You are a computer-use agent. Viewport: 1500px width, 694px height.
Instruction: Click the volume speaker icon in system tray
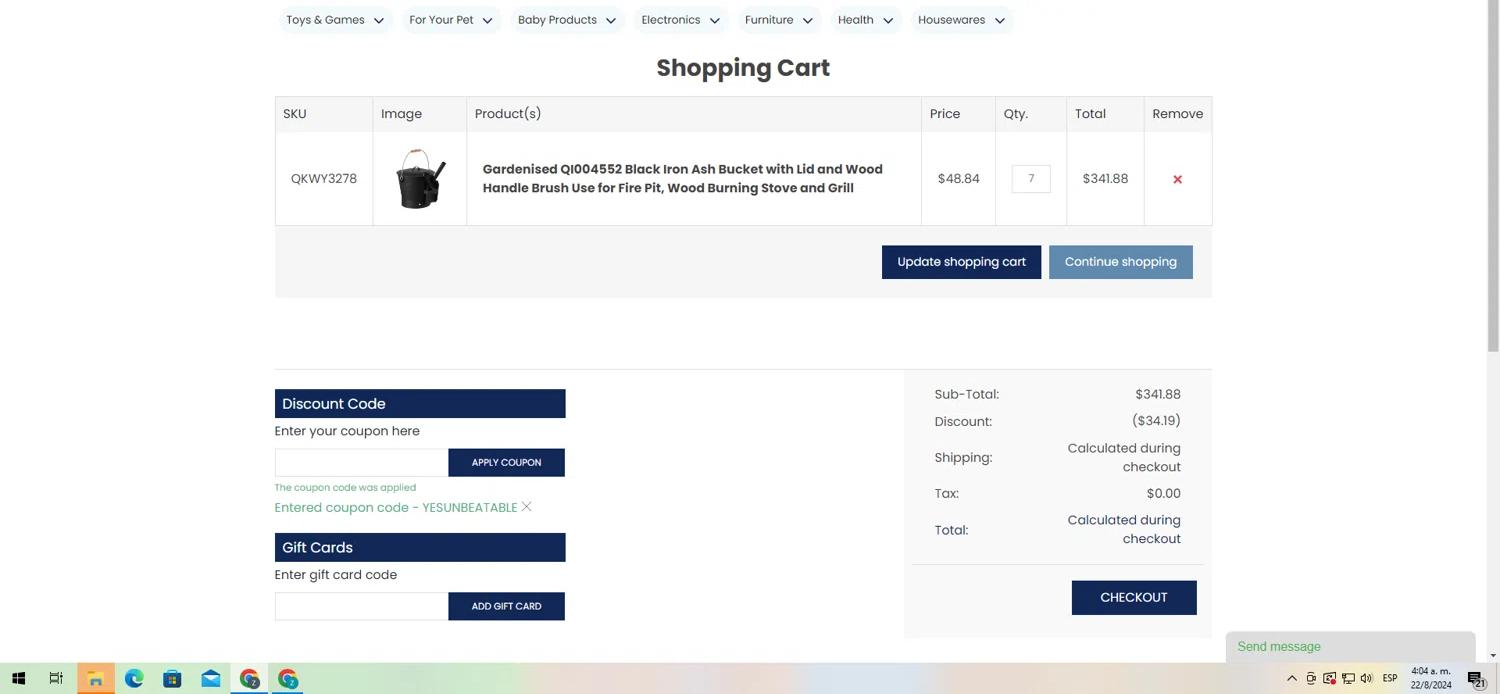click(1366, 679)
